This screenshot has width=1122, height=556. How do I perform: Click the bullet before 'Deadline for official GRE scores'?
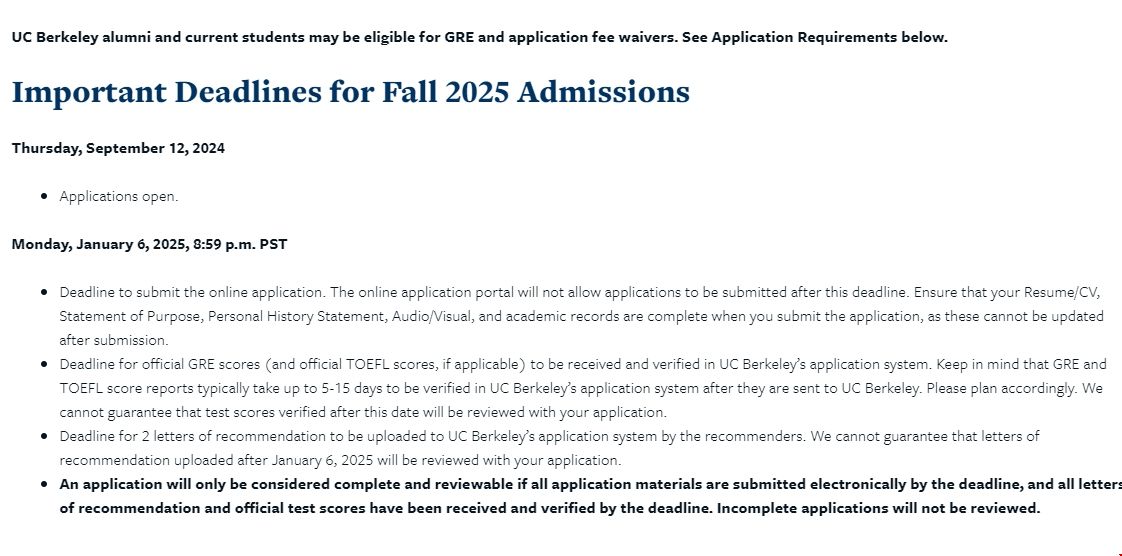(45, 364)
